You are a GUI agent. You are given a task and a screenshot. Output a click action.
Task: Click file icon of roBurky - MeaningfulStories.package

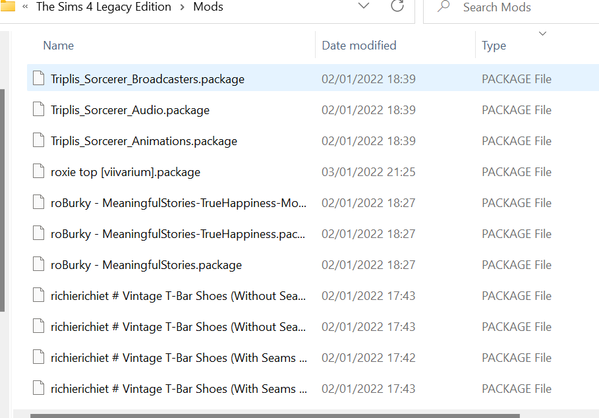(x=38, y=264)
